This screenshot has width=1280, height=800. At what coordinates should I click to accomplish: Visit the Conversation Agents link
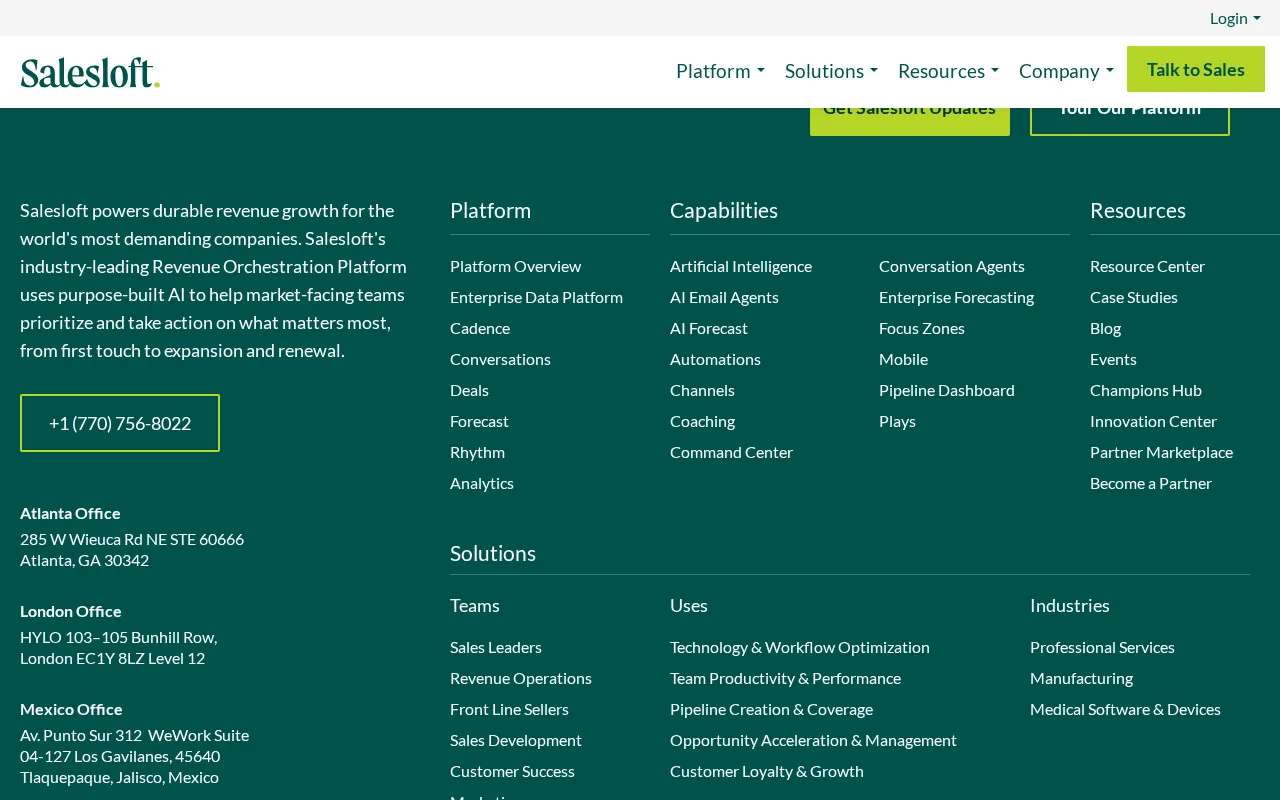click(x=952, y=266)
